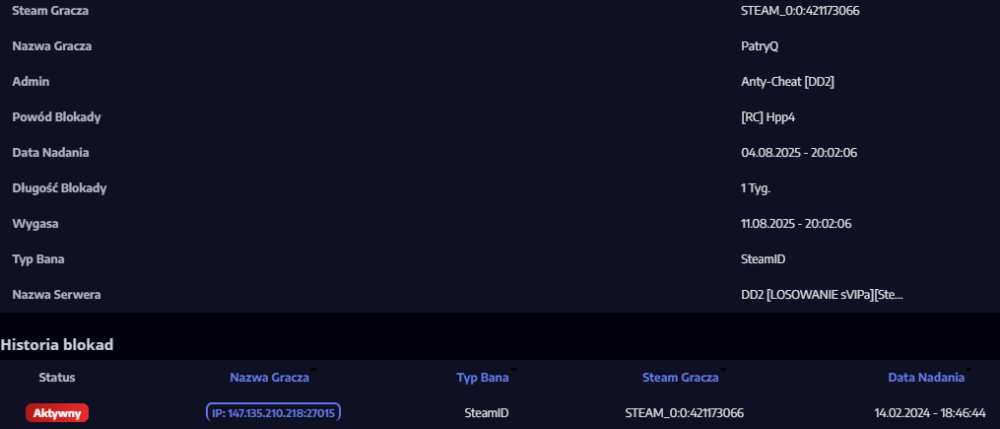This screenshot has height=429, width=1000.
Task: Click the Nazwa Gracza label in details
Action: pos(52,47)
